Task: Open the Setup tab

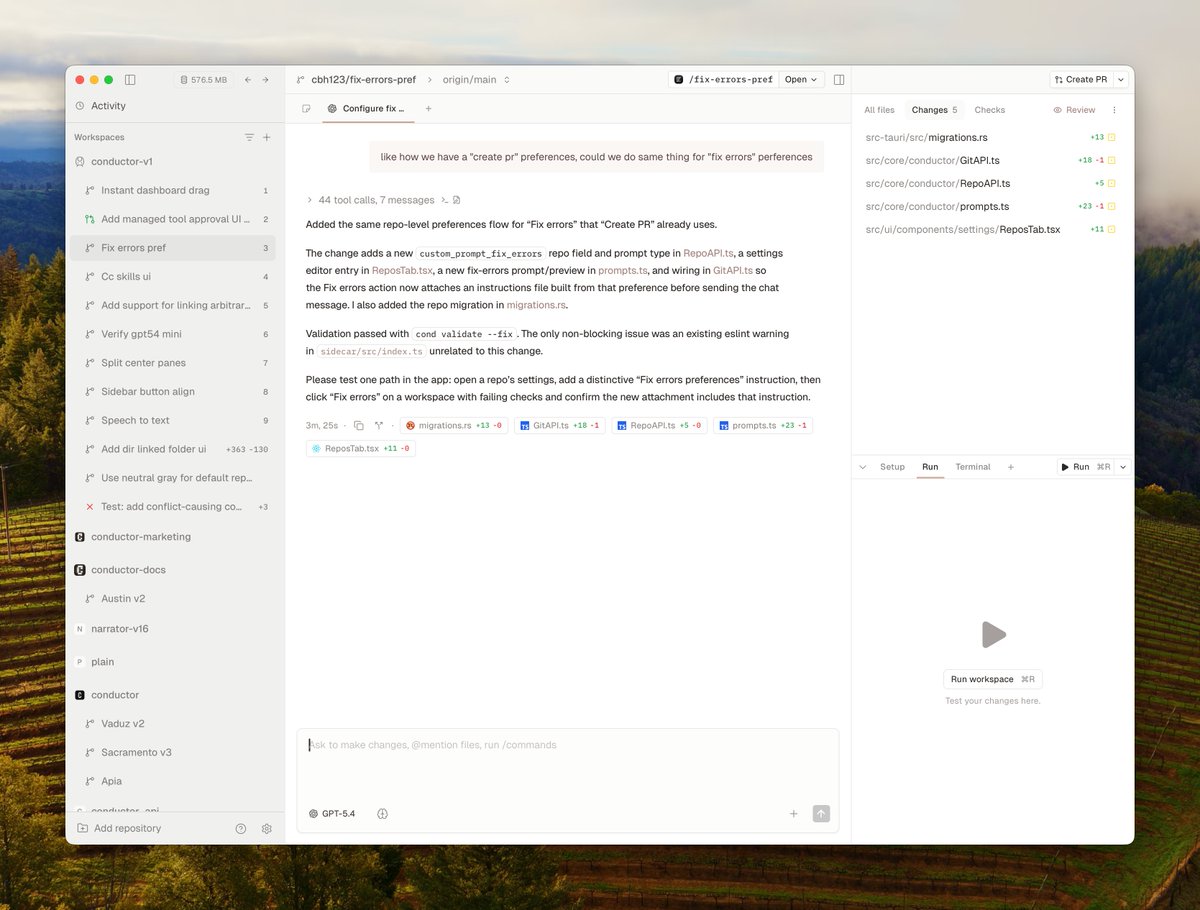Action: click(892, 467)
